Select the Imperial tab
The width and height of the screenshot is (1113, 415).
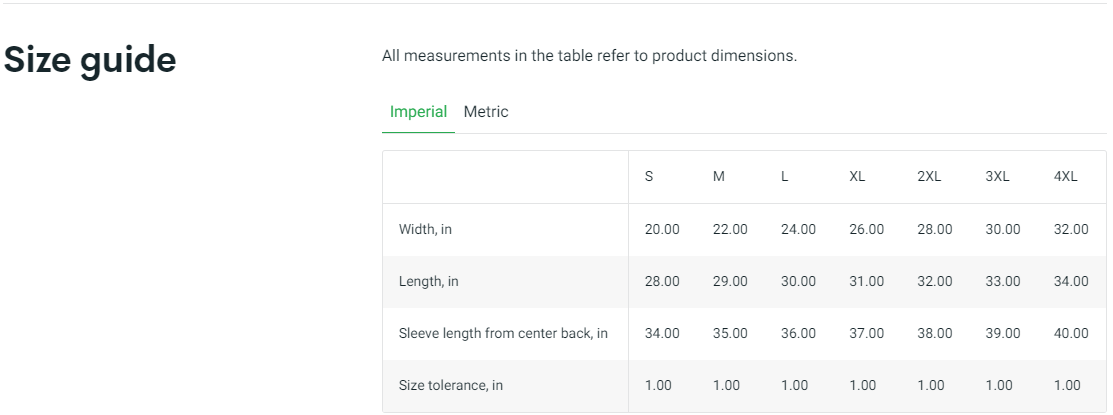tap(418, 112)
